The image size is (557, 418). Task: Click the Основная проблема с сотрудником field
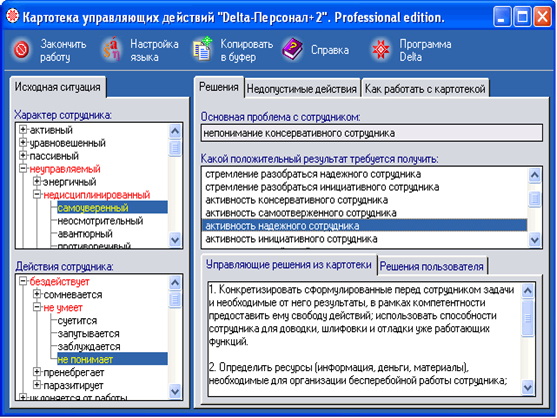371,133
